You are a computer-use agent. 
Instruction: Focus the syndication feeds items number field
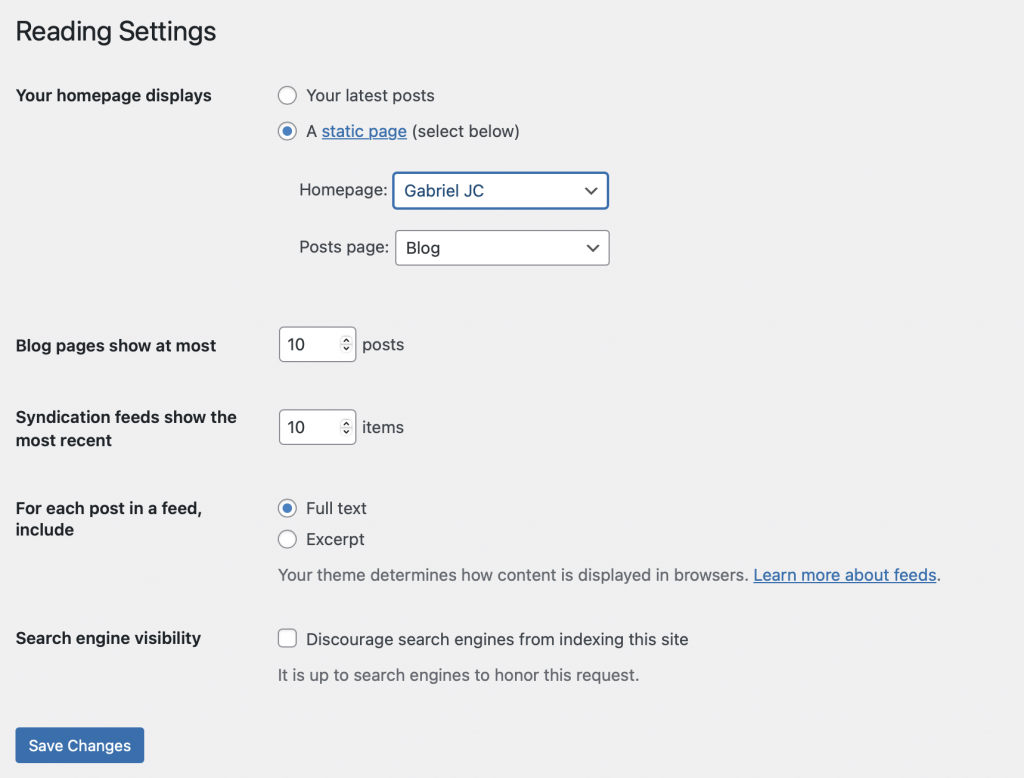[x=308, y=427]
